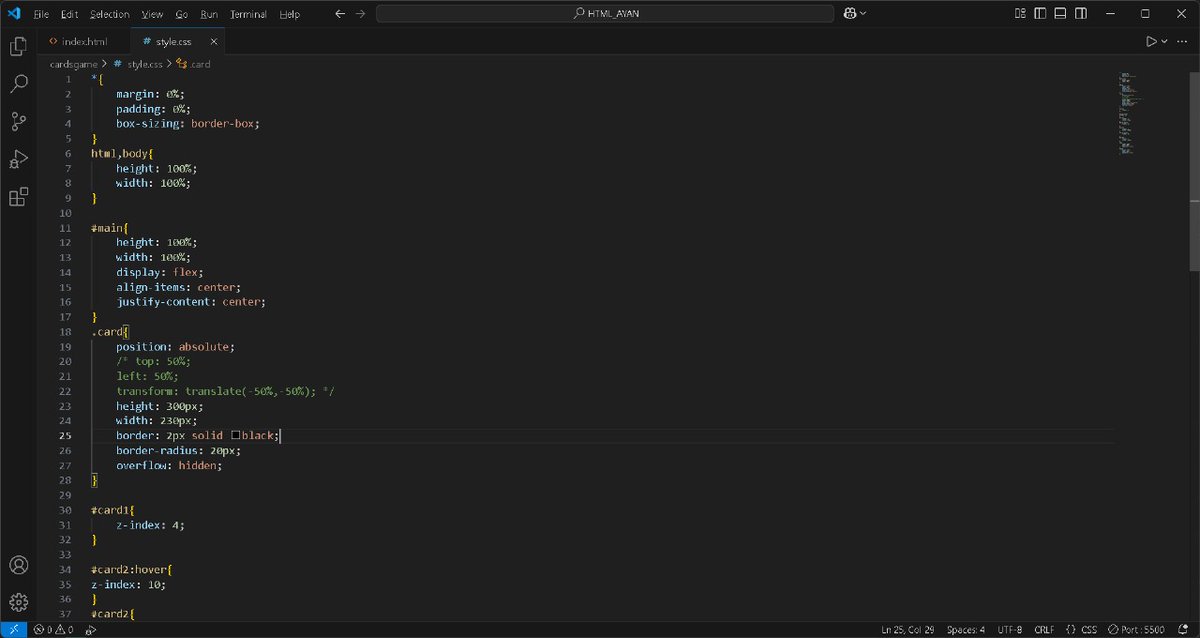Click Port : 5500 Live Server

coord(1136,630)
